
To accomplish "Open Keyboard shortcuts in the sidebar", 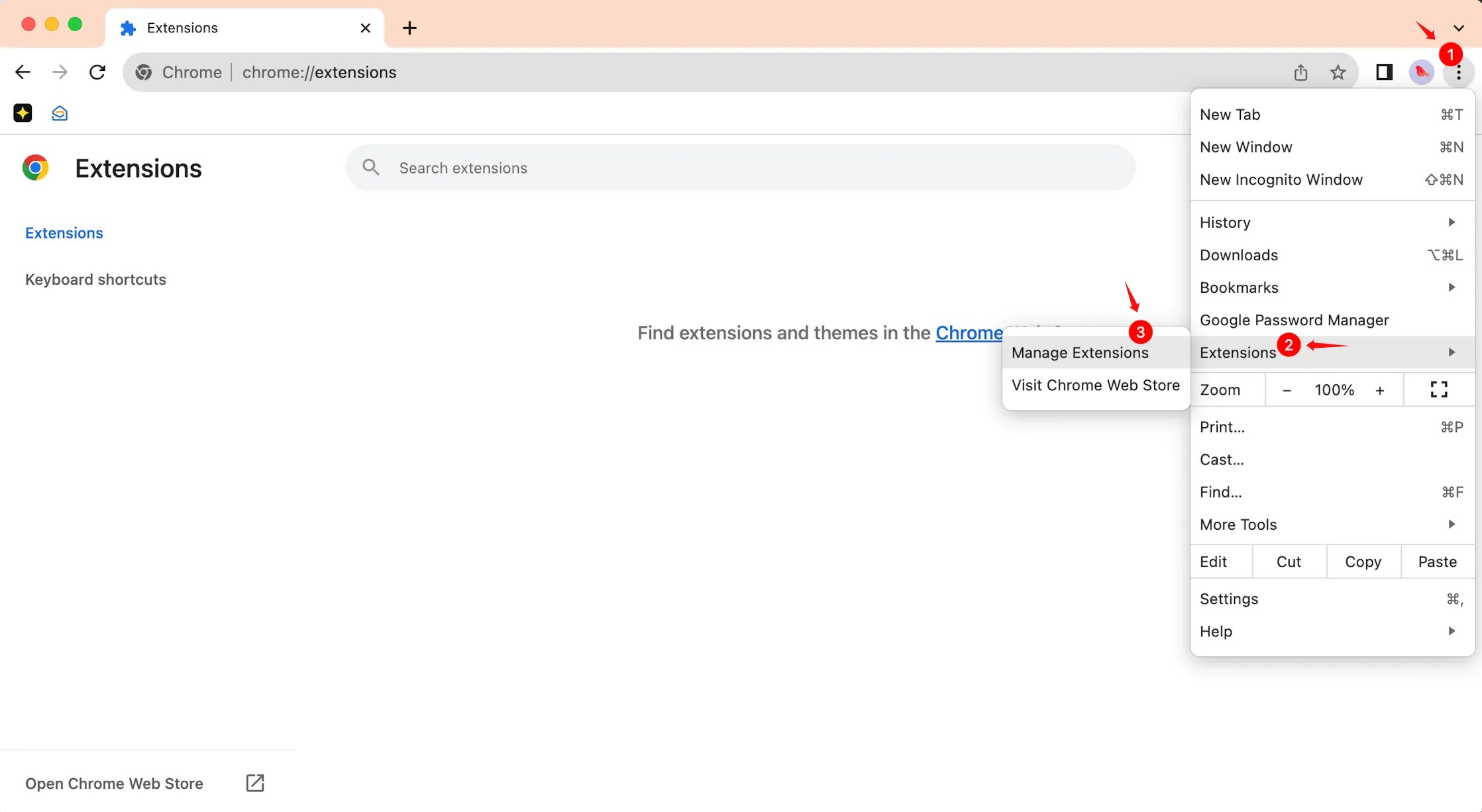I will click(x=95, y=279).
